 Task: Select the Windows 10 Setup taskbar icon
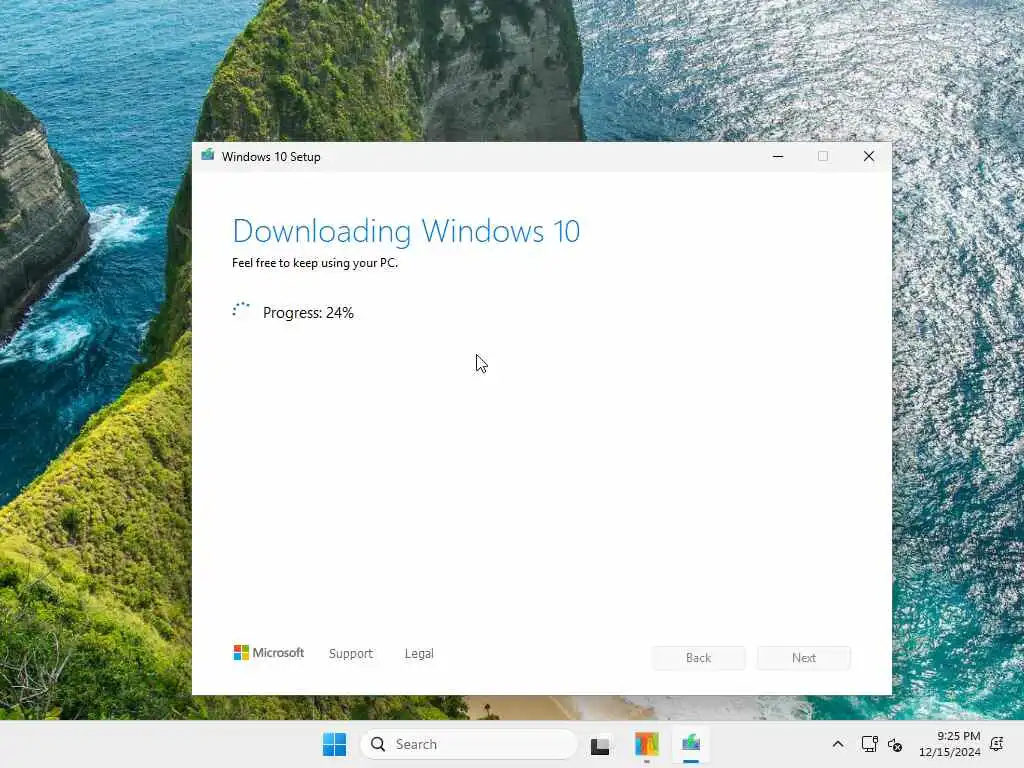[x=691, y=744]
